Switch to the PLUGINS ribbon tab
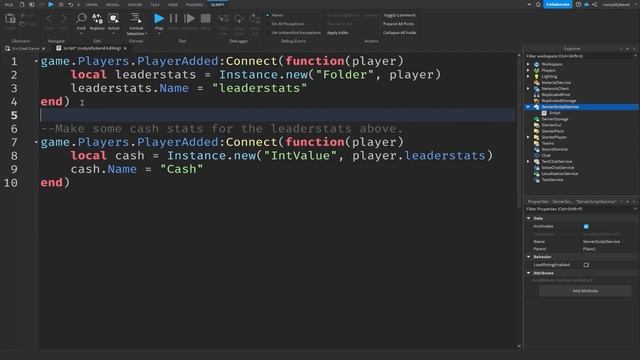 point(194,4)
